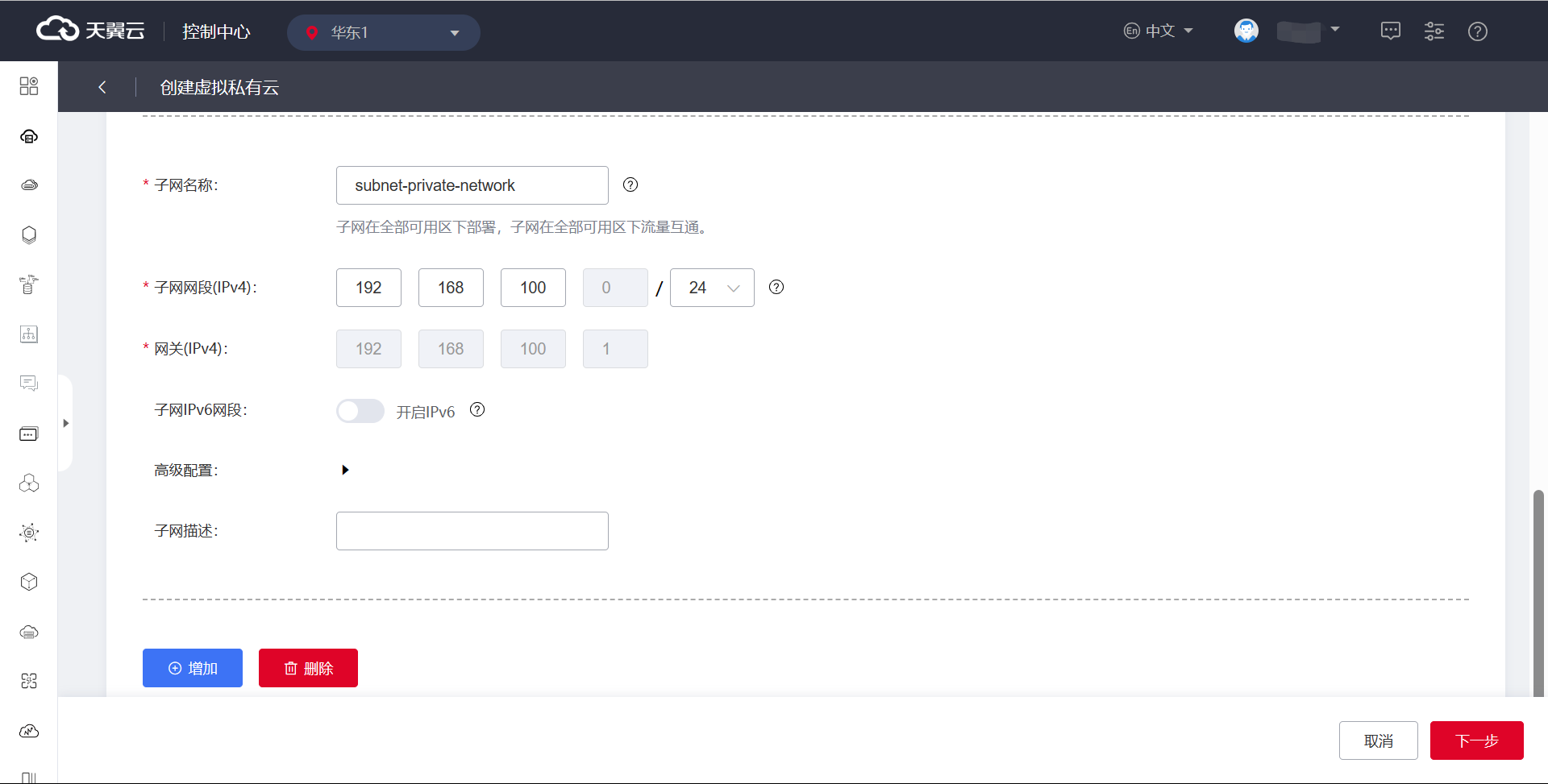Open the messages icon in the top bar

pyautogui.click(x=1391, y=31)
